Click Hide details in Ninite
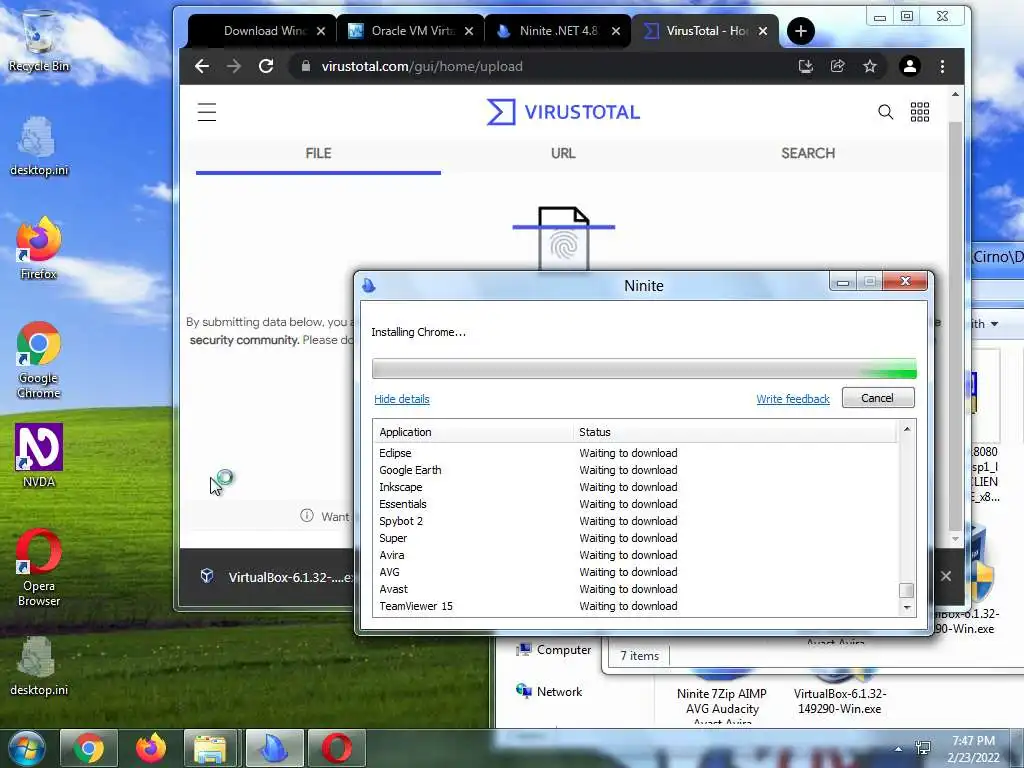 coord(402,399)
